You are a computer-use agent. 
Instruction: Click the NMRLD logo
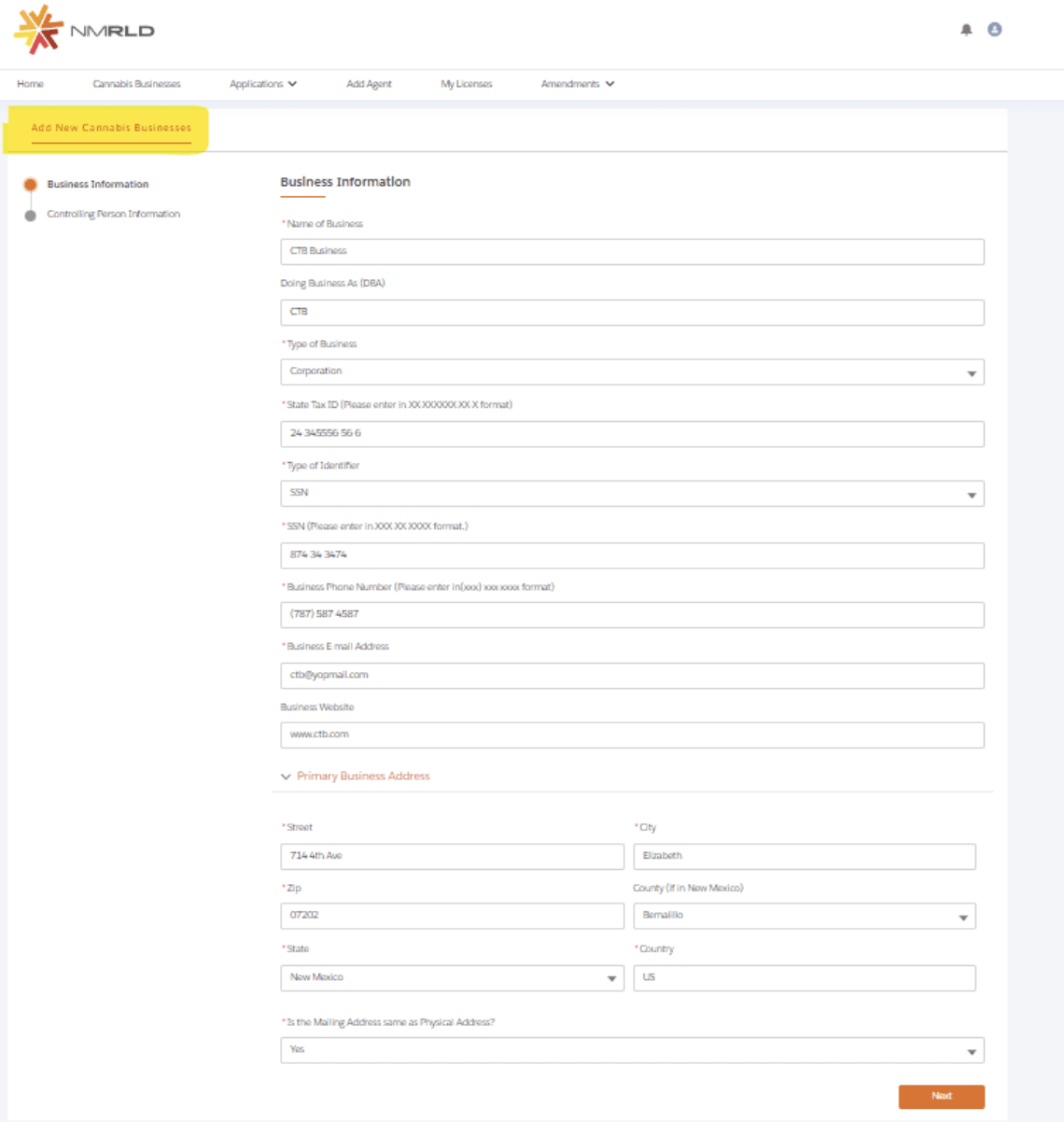pos(84,30)
